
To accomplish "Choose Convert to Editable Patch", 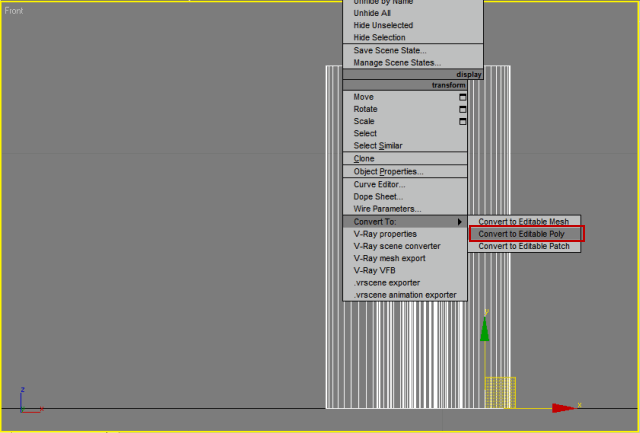I will click(x=524, y=246).
